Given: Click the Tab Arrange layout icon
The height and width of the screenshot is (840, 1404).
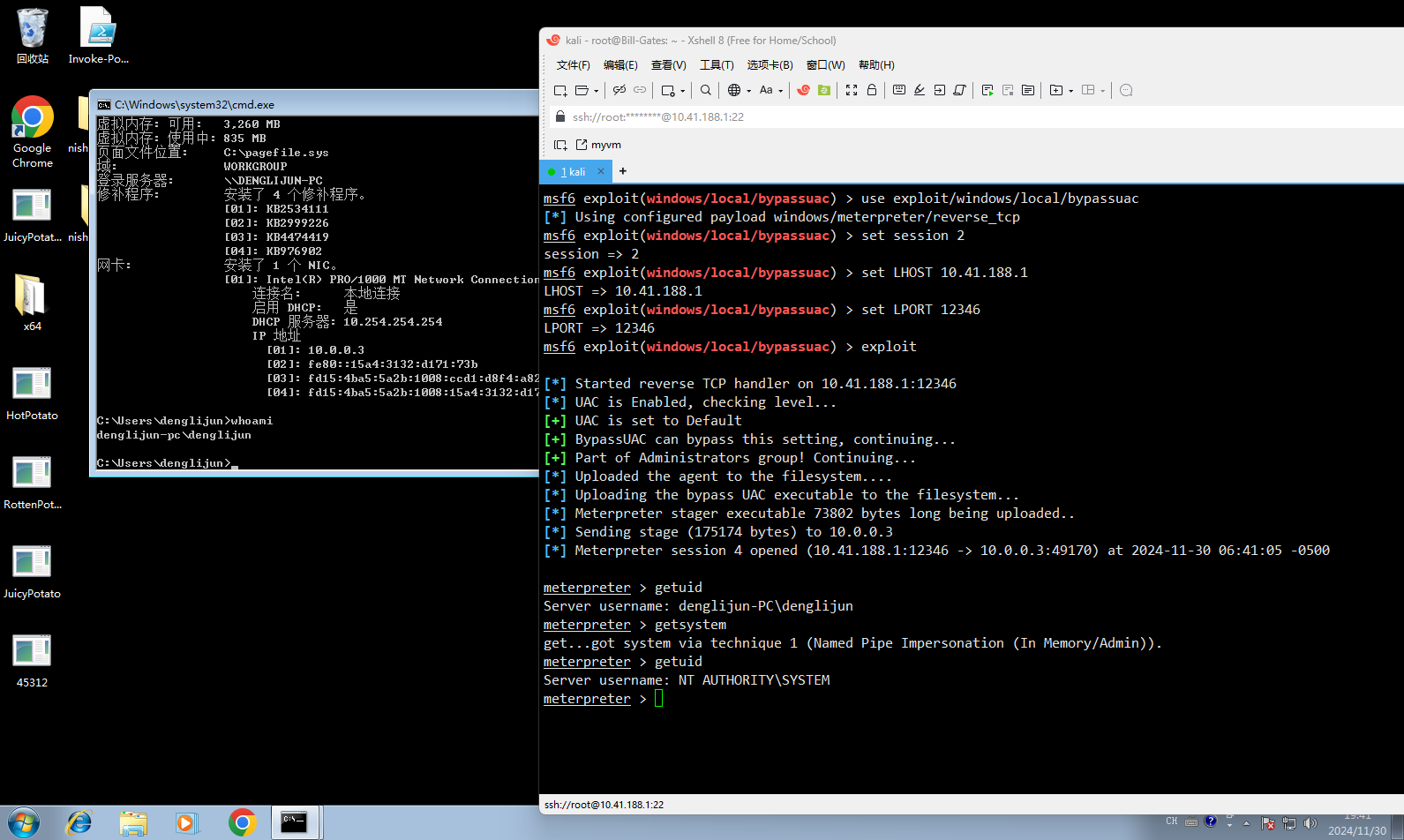Looking at the screenshot, I should [1088, 90].
